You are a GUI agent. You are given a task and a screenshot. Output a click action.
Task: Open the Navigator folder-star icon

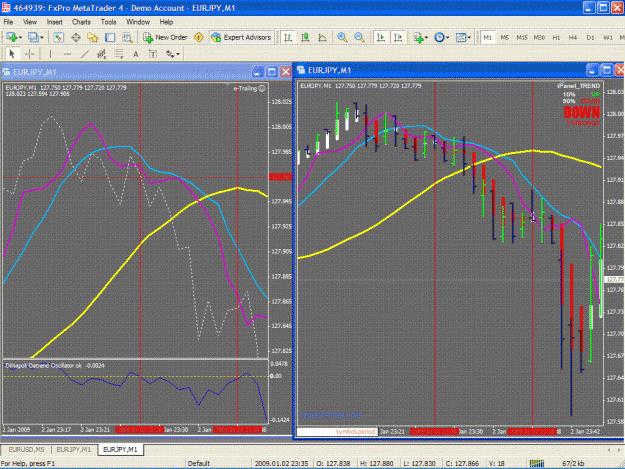coord(92,37)
